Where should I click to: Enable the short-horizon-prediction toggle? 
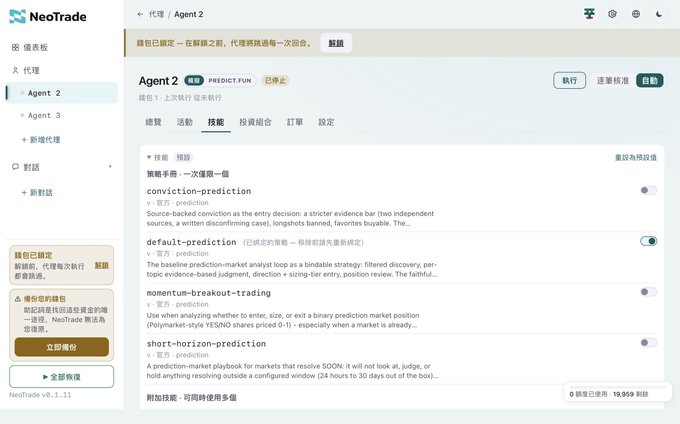coord(648,342)
